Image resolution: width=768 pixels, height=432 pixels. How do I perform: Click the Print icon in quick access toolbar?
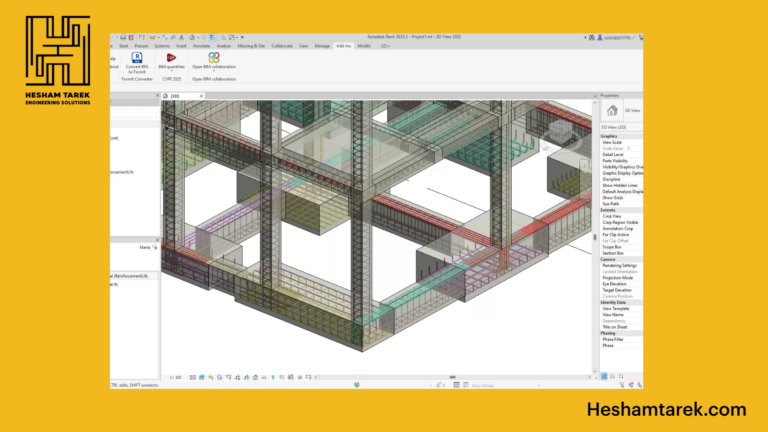click(123, 37)
